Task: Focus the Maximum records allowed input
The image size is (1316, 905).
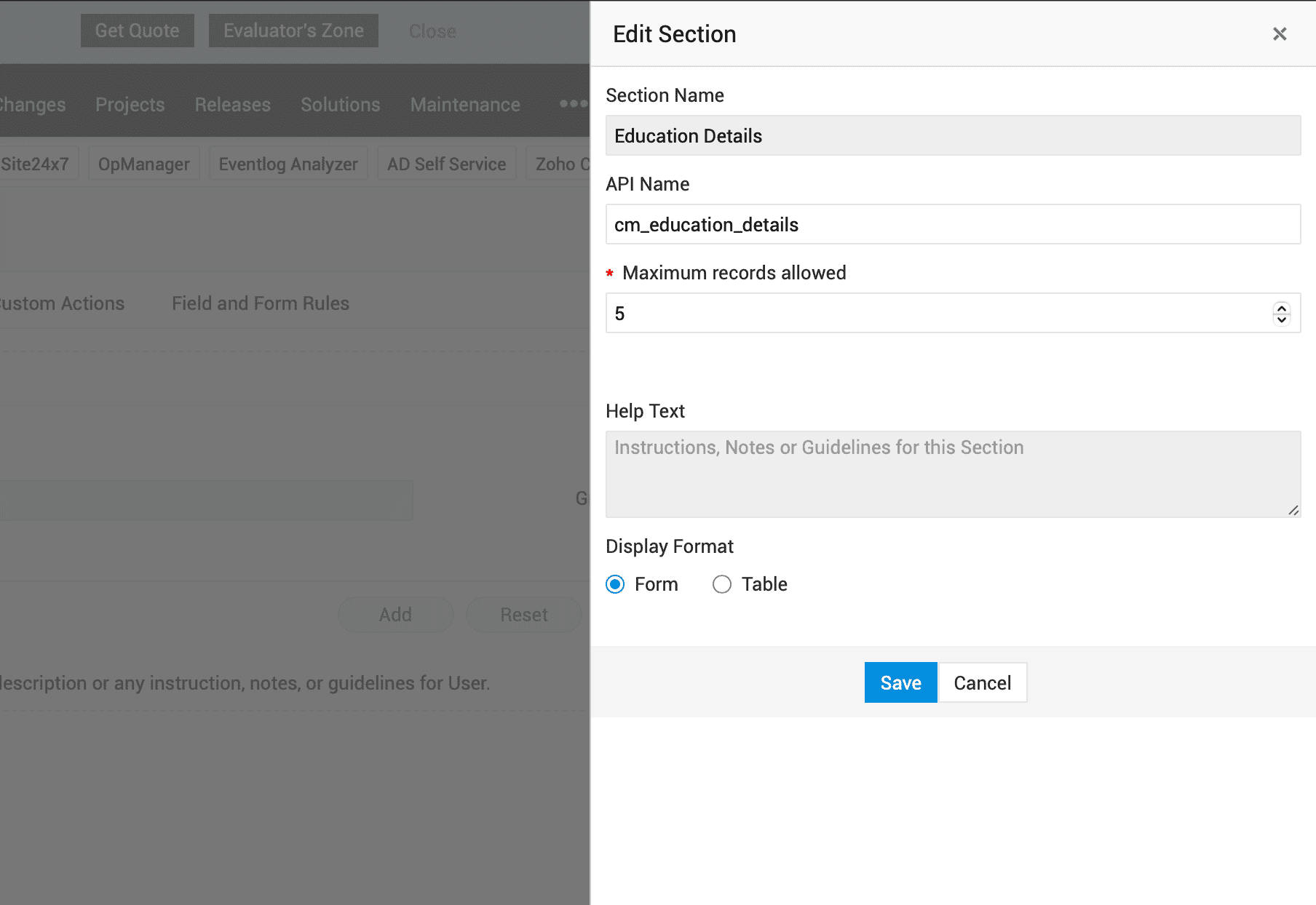Action: coord(939,314)
